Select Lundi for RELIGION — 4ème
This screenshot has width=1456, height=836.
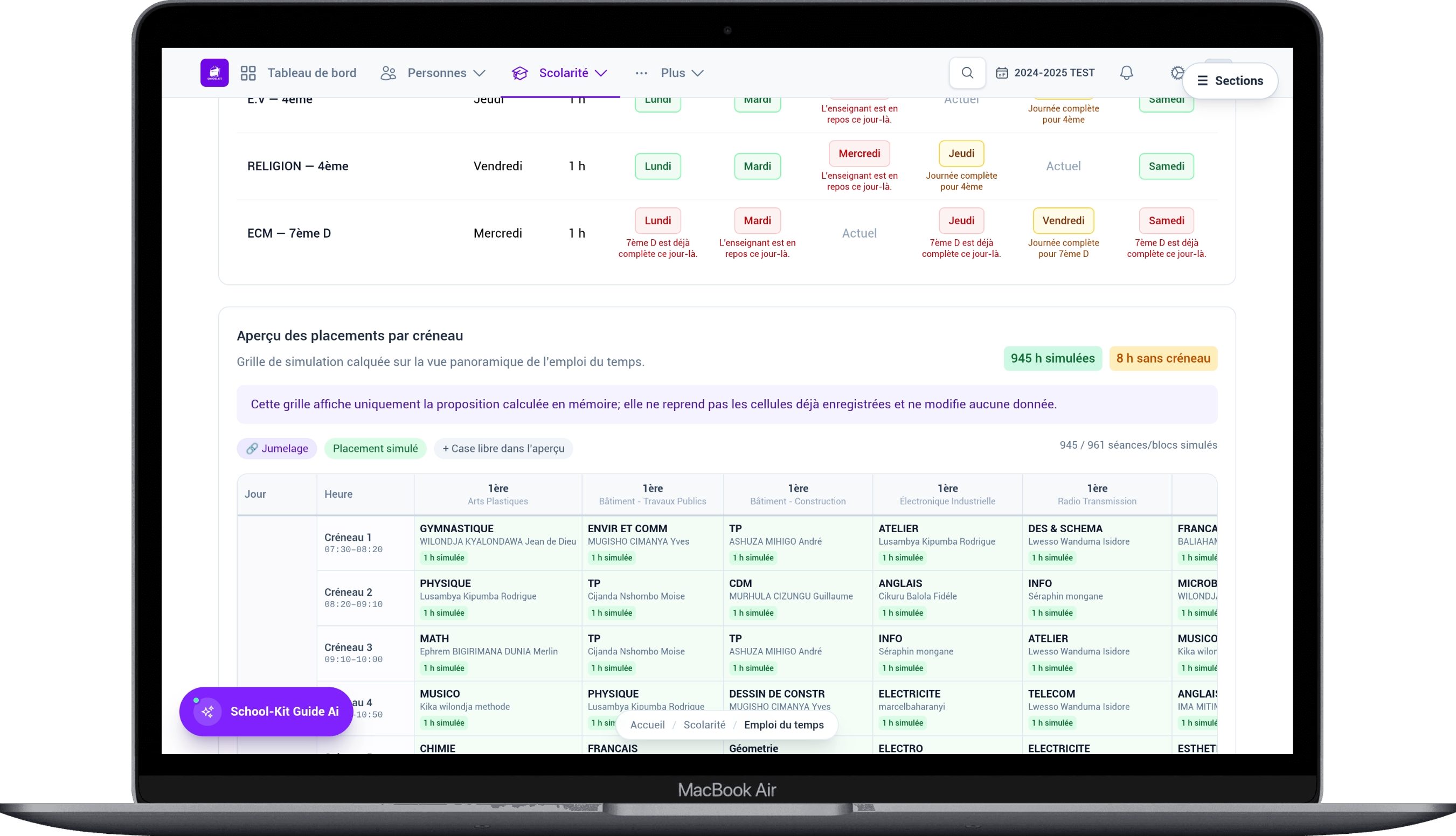point(657,166)
